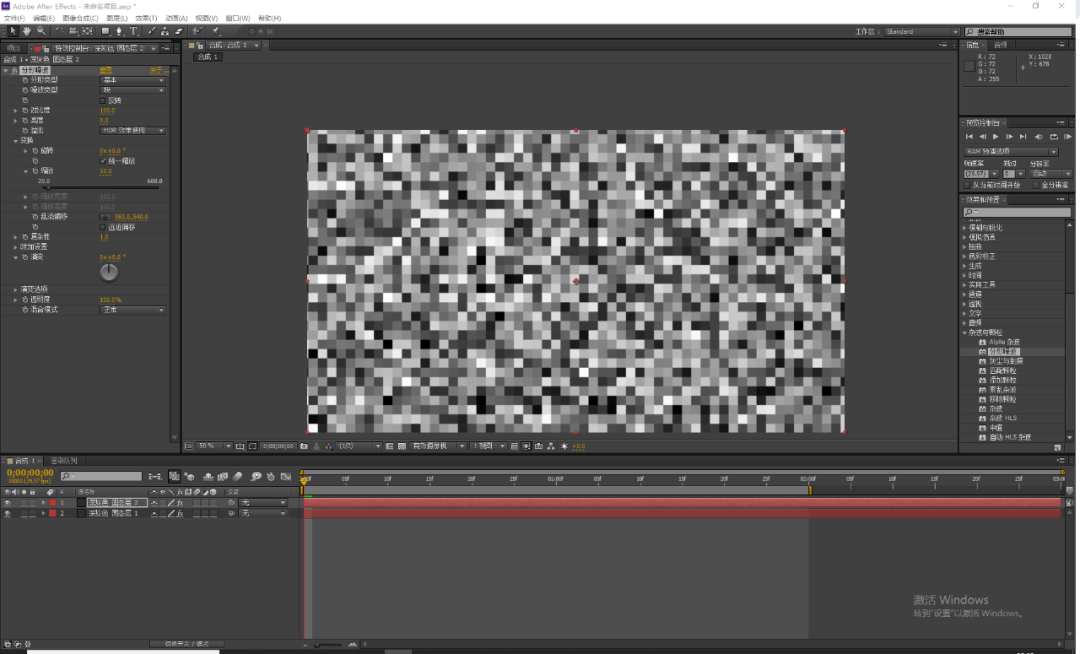
Task: Take snapshot with camera icon below viewer
Action: [304, 446]
